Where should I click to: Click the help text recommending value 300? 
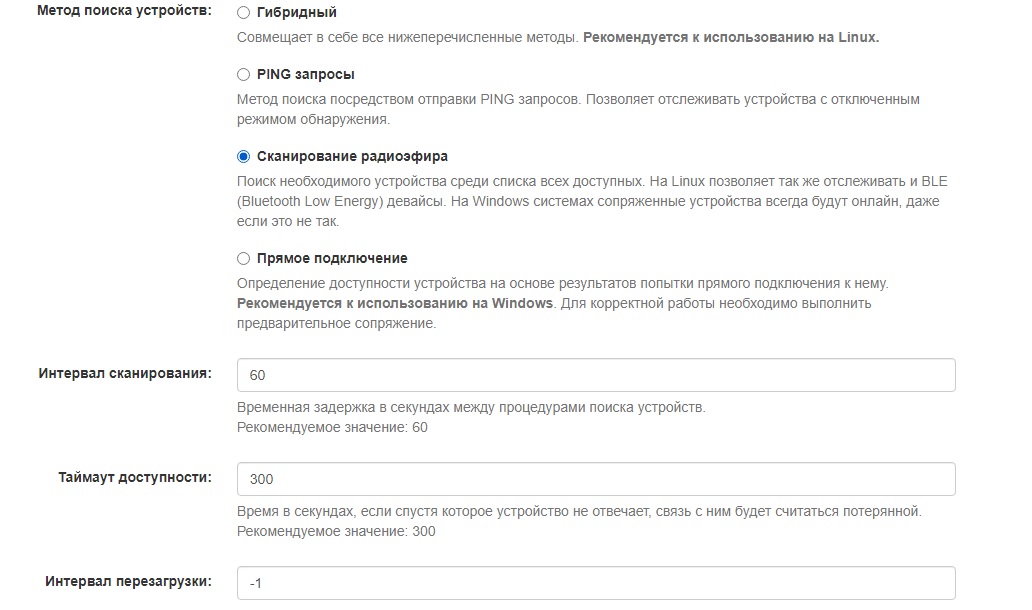point(336,531)
